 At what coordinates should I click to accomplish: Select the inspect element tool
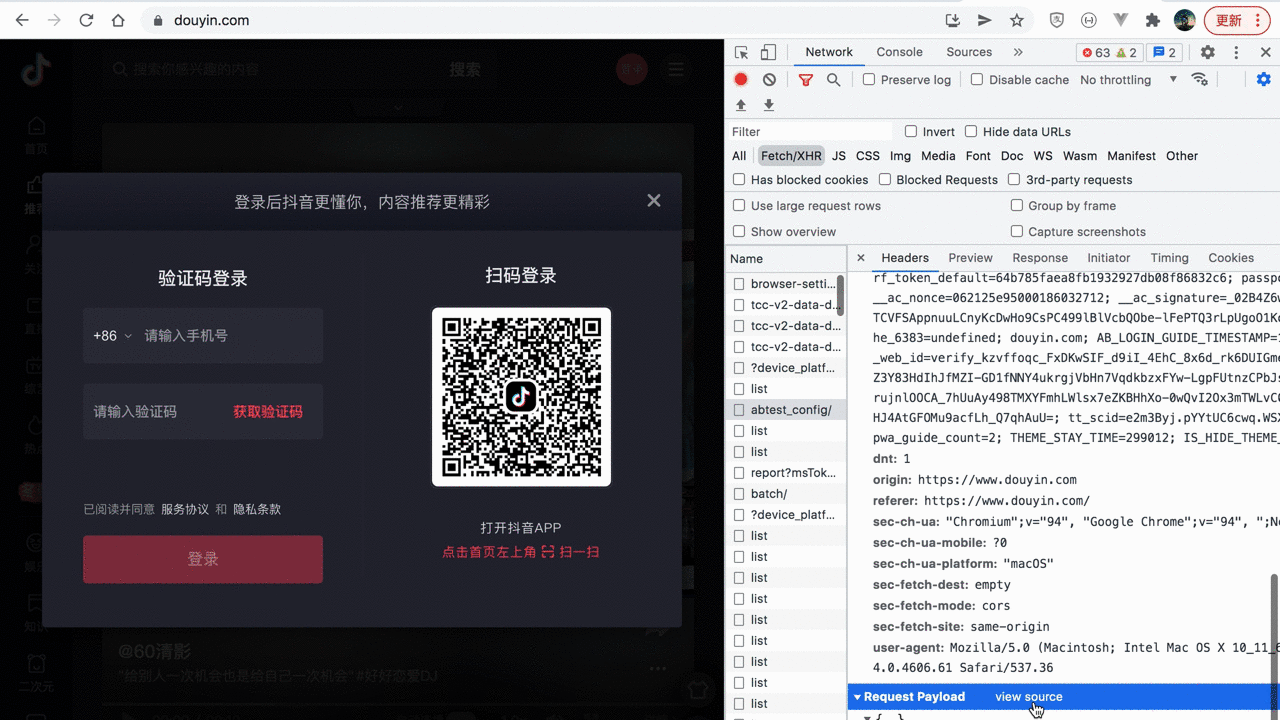[740, 51]
